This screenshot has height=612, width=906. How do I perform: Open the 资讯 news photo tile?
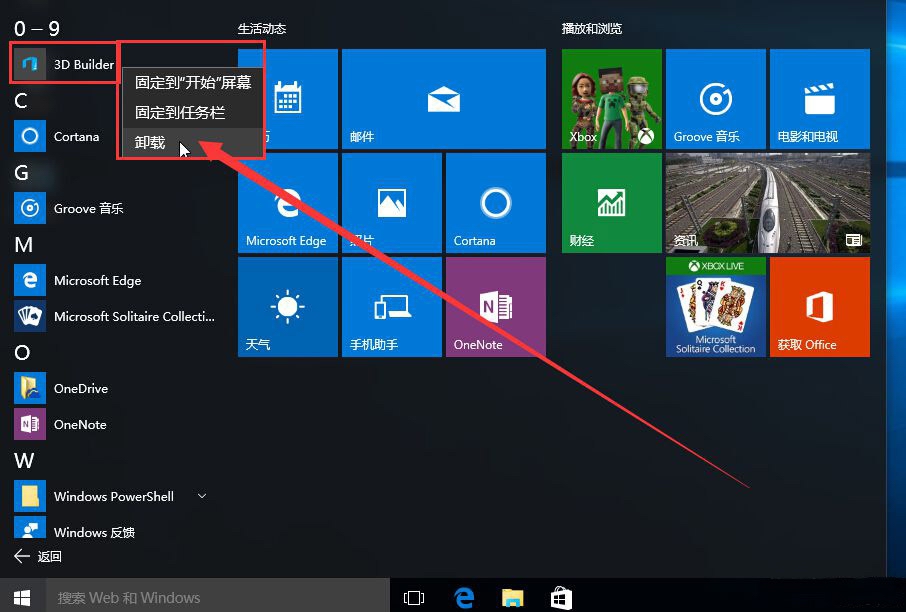(x=768, y=203)
